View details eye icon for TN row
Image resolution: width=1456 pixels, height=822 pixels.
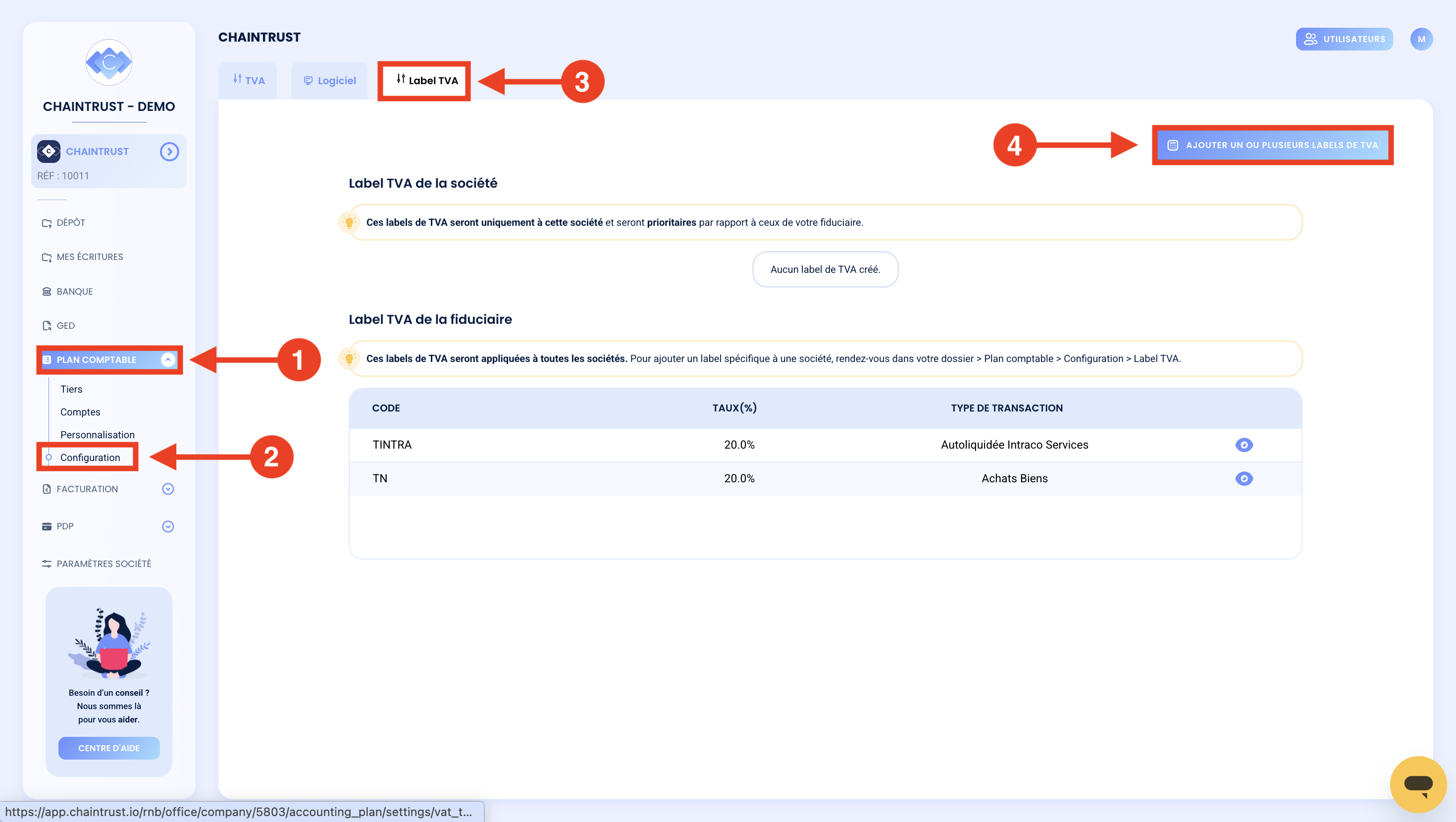tap(1244, 479)
